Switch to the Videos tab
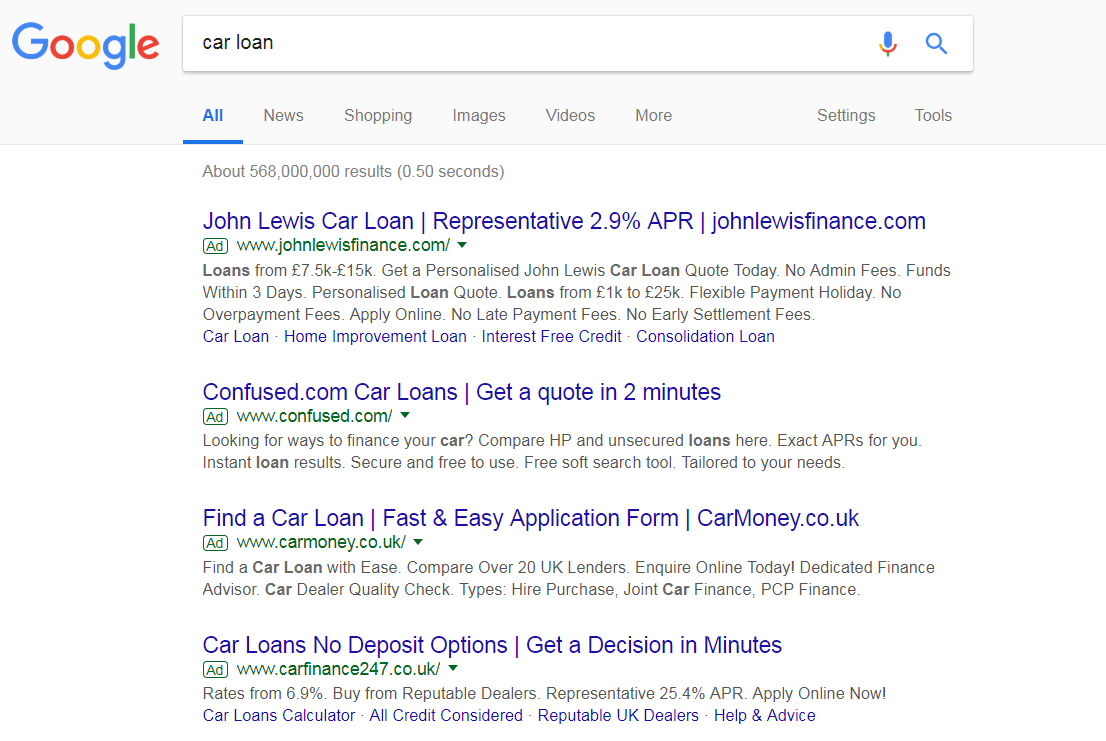Viewport: 1106px width, 741px height. point(570,116)
